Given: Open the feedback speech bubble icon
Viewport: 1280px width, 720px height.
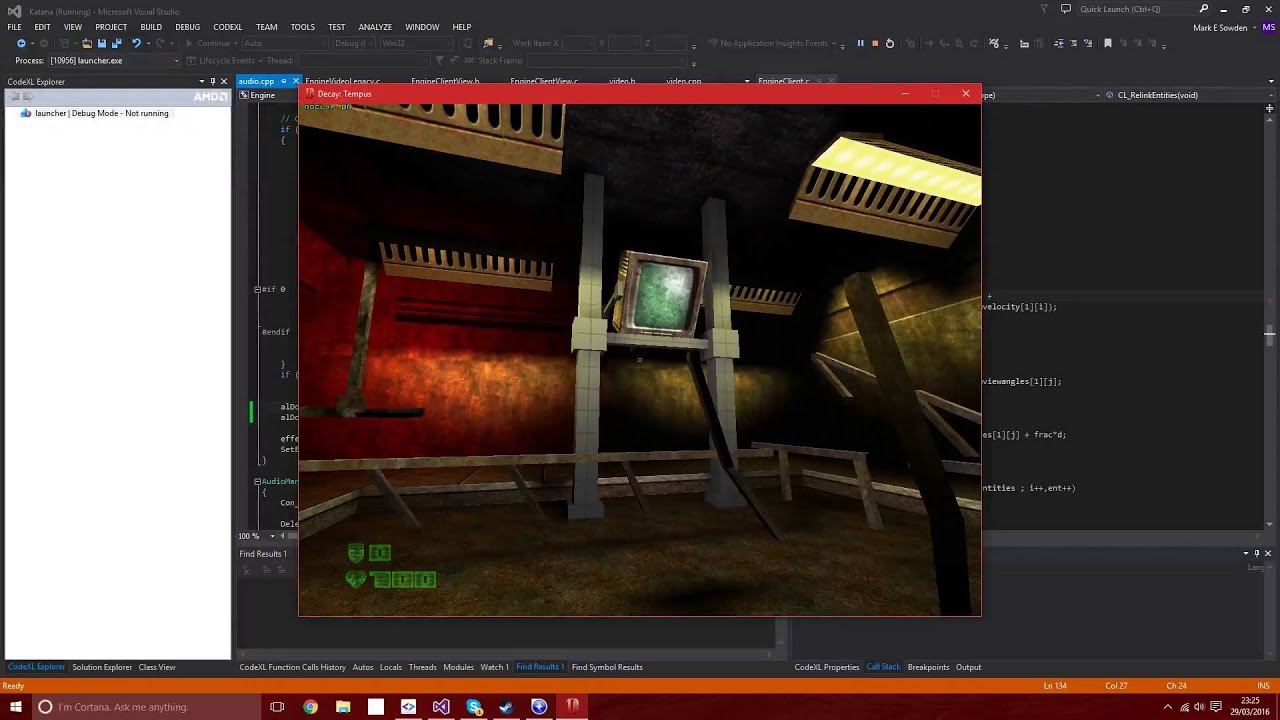Looking at the screenshot, I should [x=1066, y=9].
